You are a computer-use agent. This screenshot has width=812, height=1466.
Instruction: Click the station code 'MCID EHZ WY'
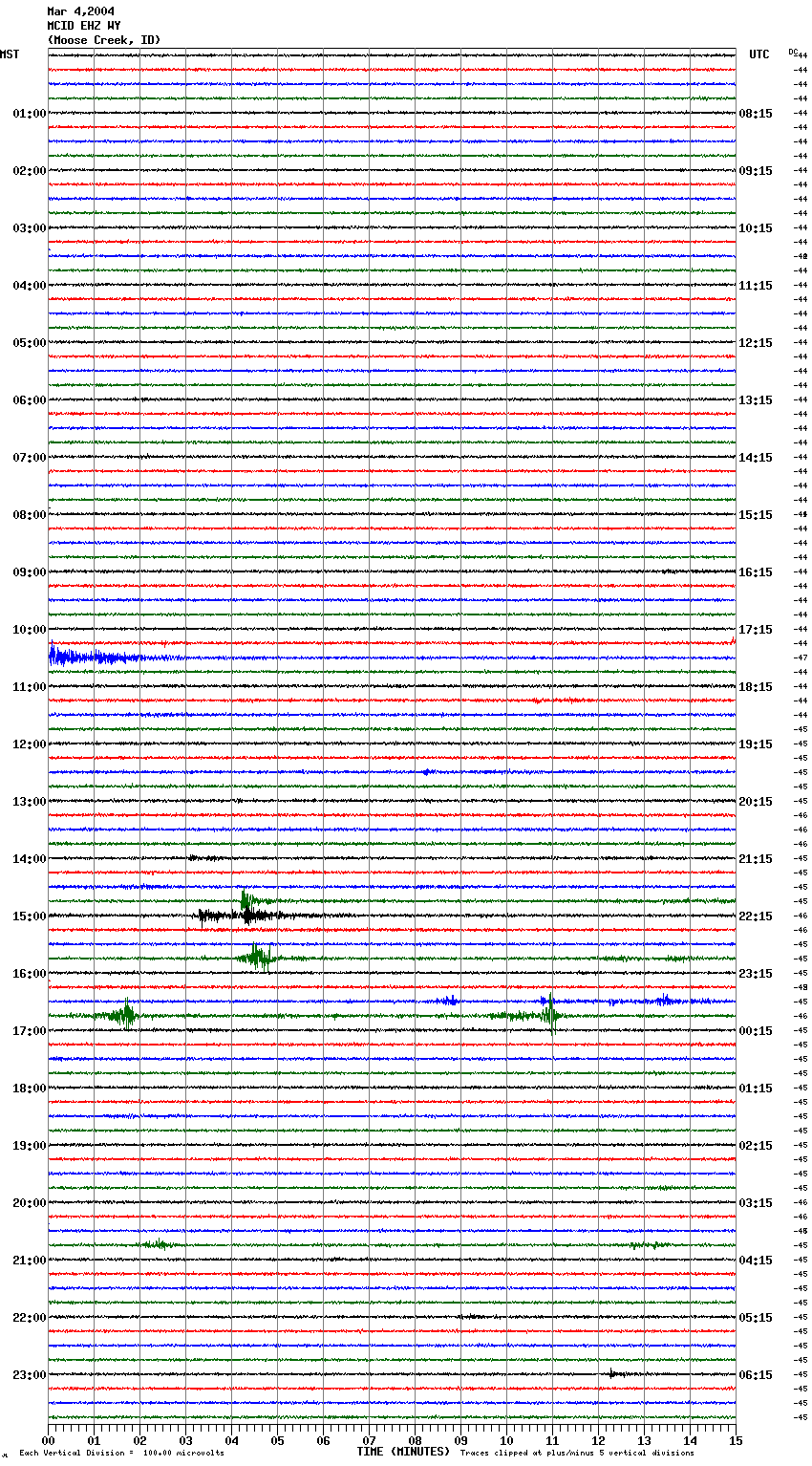click(84, 26)
